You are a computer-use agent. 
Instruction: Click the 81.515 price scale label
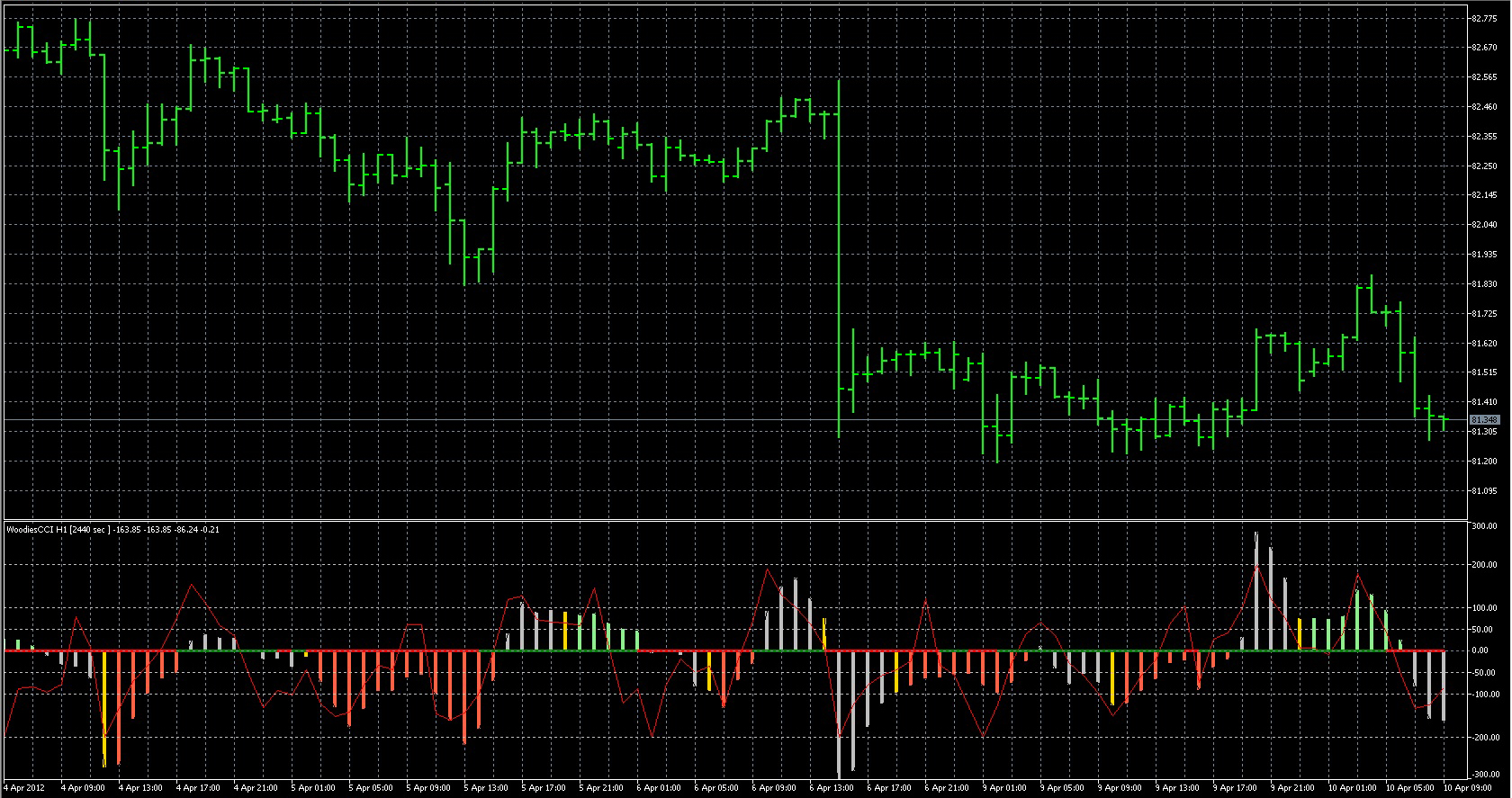click(1484, 372)
